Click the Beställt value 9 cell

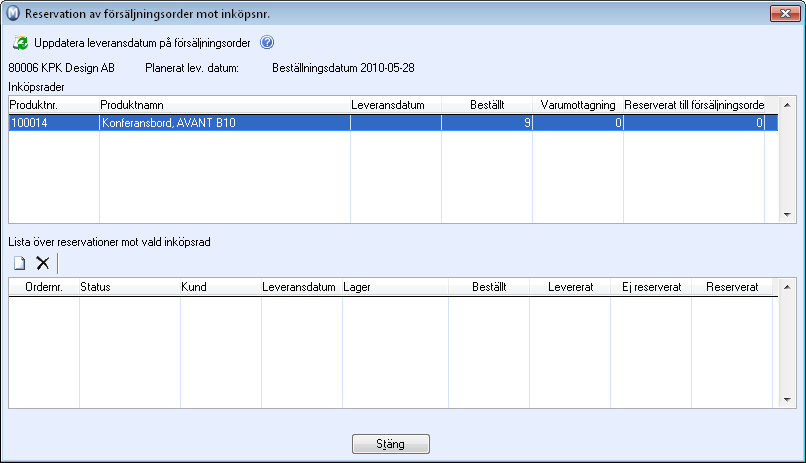[487, 123]
